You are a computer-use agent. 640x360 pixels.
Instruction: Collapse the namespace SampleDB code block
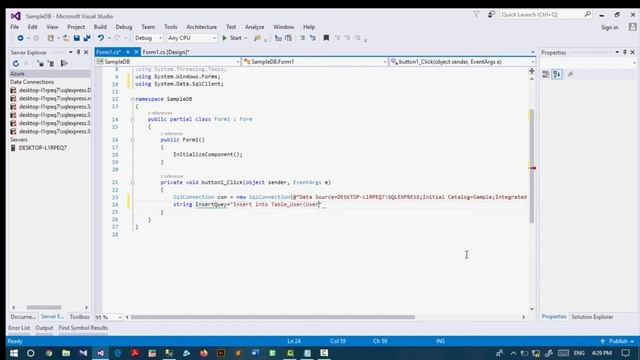(133, 99)
